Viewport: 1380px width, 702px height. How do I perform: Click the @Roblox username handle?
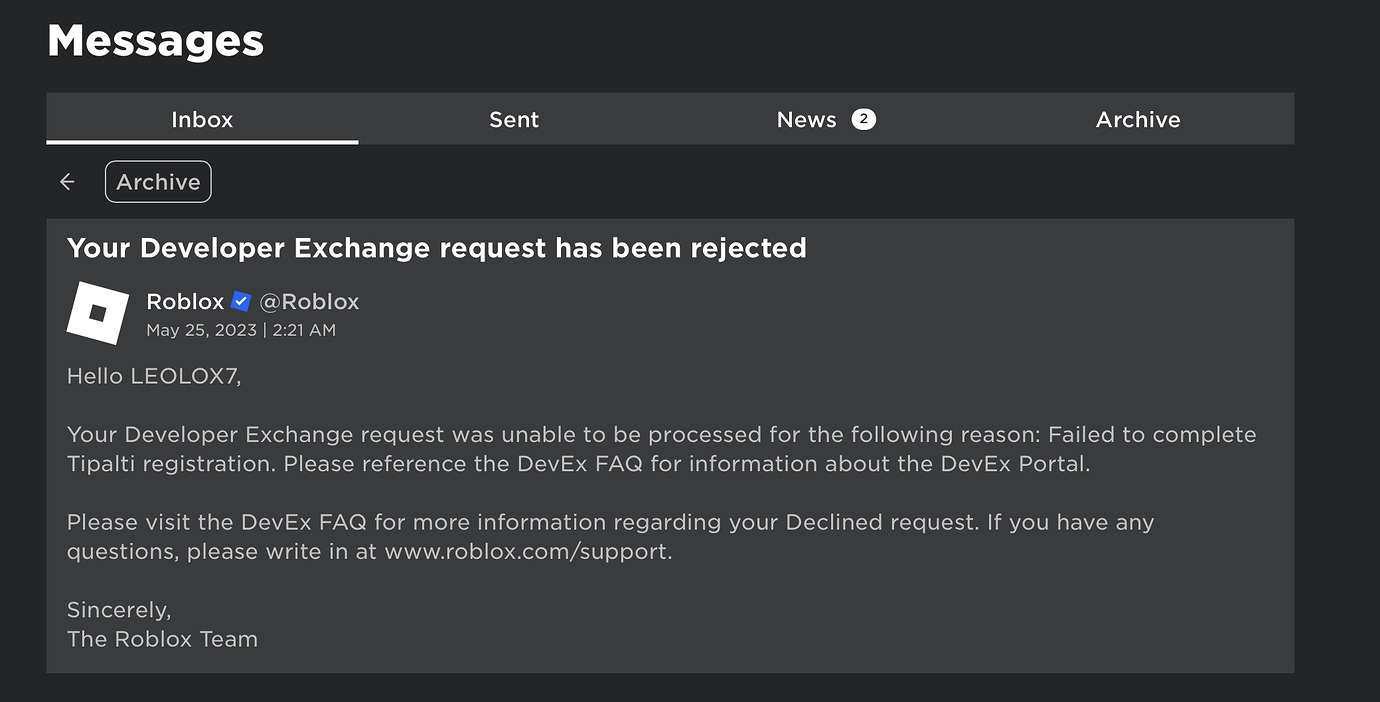tap(310, 300)
